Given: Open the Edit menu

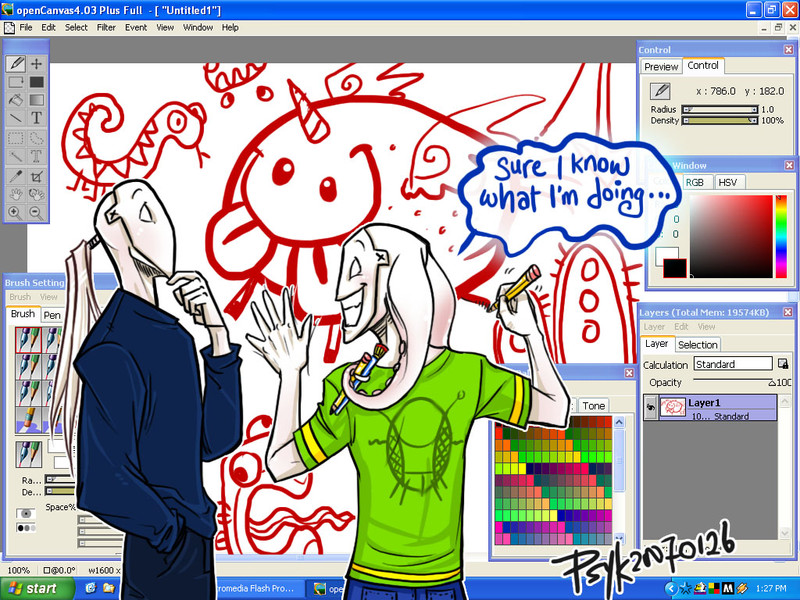Looking at the screenshot, I should coord(48,28).
